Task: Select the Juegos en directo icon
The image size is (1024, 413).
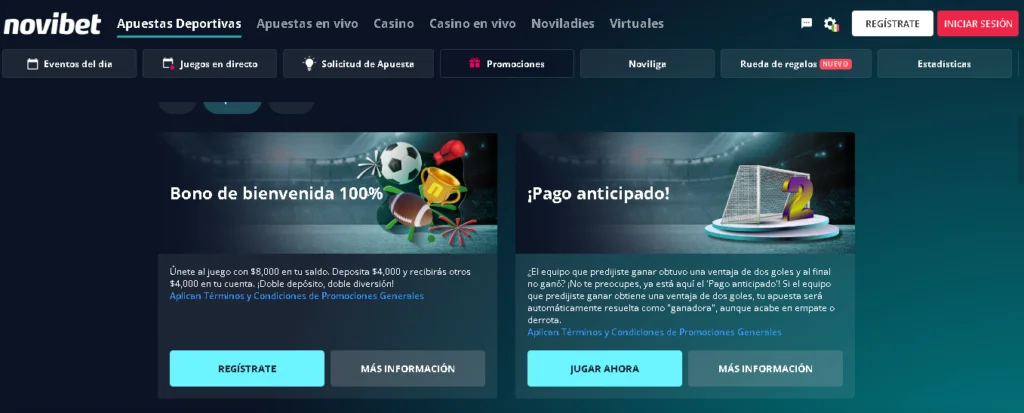Action: click(168, 64)
